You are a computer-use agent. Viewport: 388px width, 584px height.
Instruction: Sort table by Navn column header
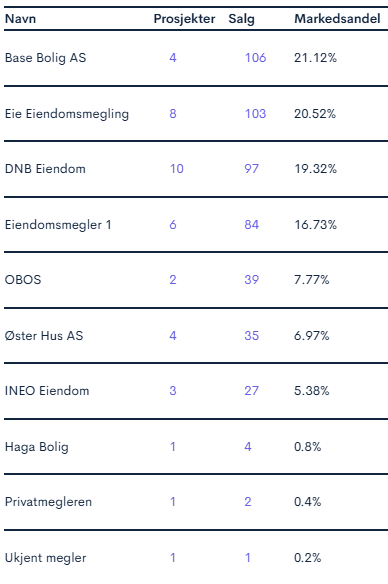pyautogui.click(x=20, y=19)
